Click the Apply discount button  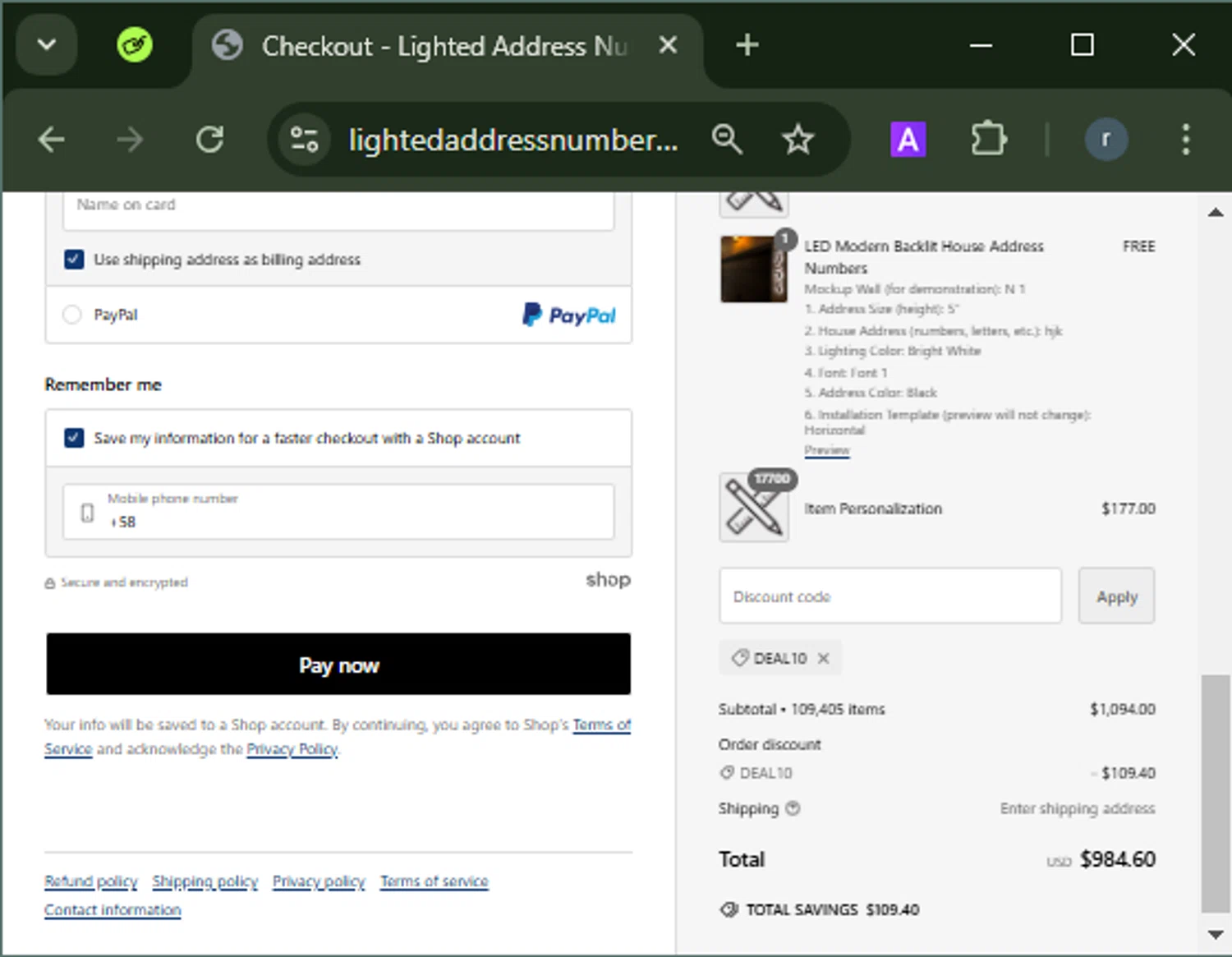[x=1116, y=596]
